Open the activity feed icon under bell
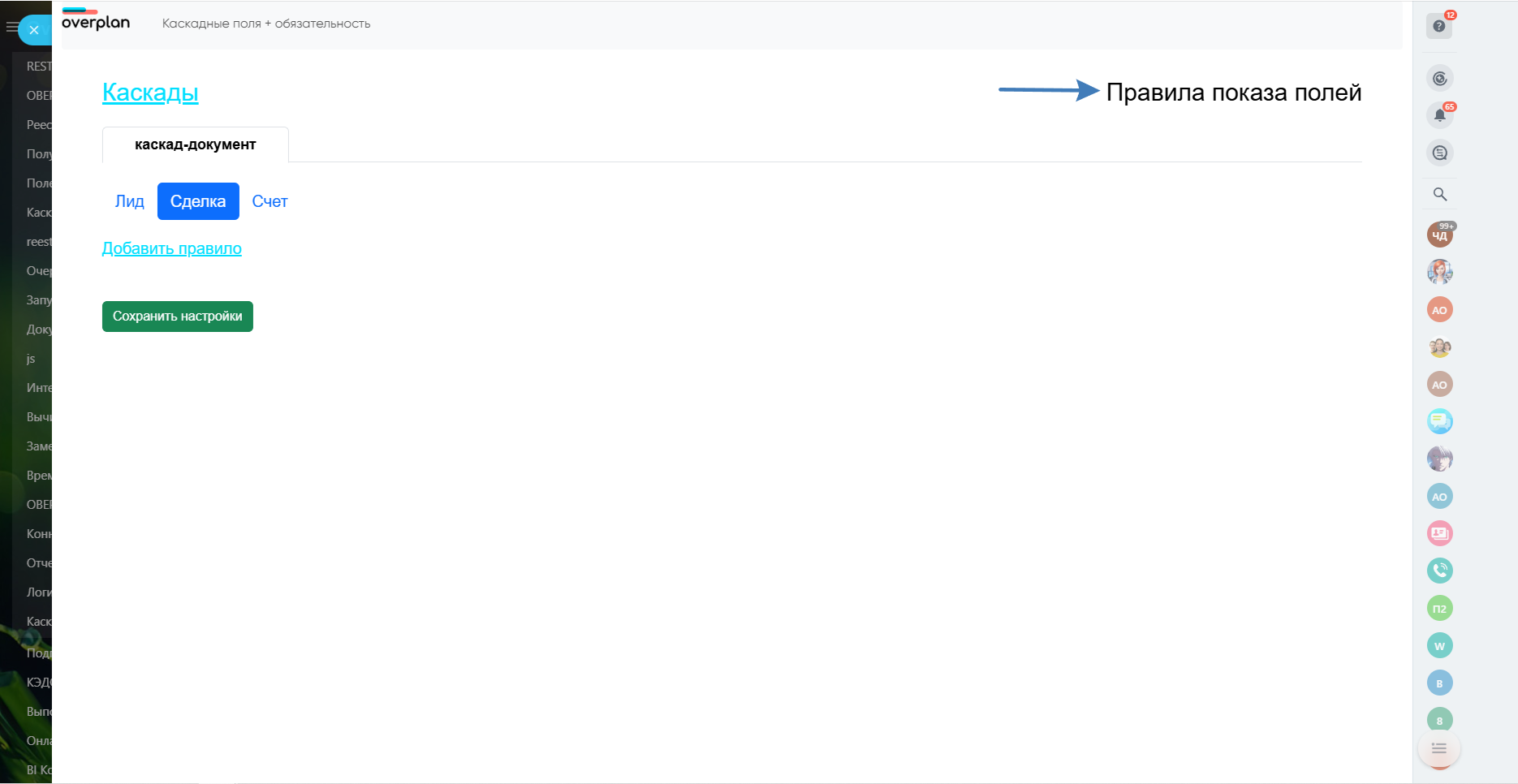Image resolution: width=1518 pixels, height=784 pixels. [1439, 153]
